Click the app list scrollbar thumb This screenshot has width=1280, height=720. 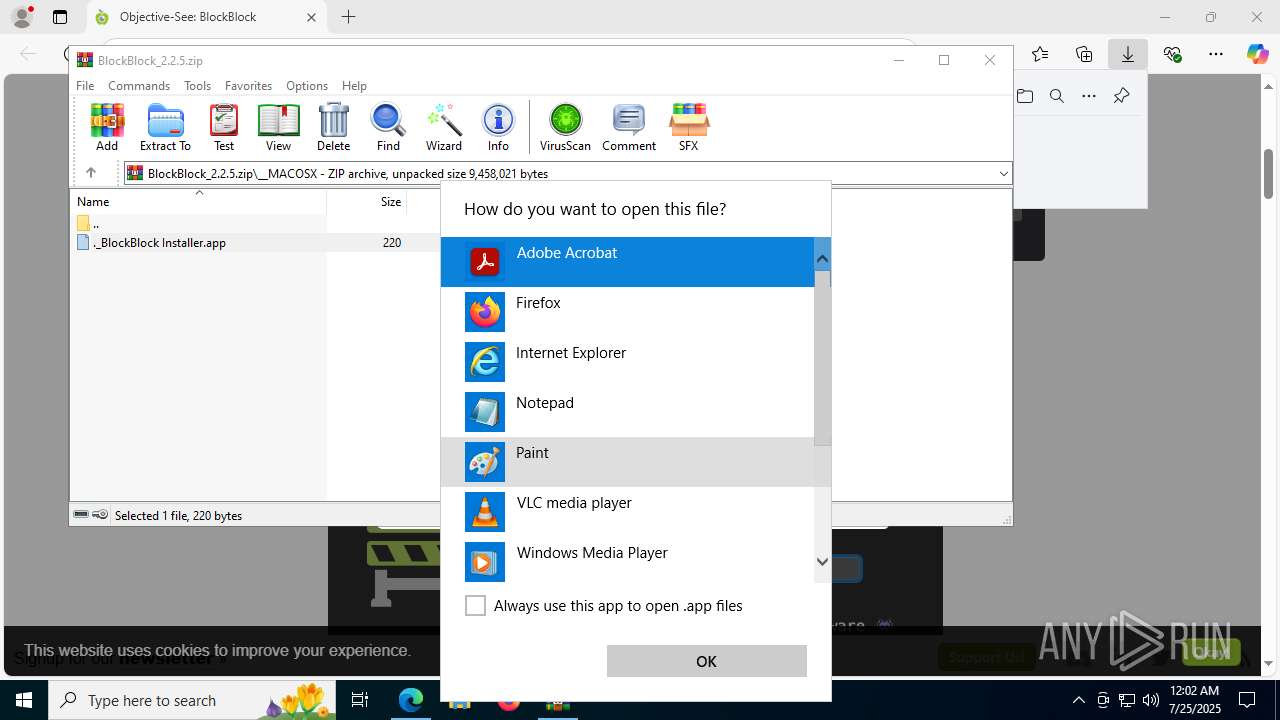coord(822,359)
